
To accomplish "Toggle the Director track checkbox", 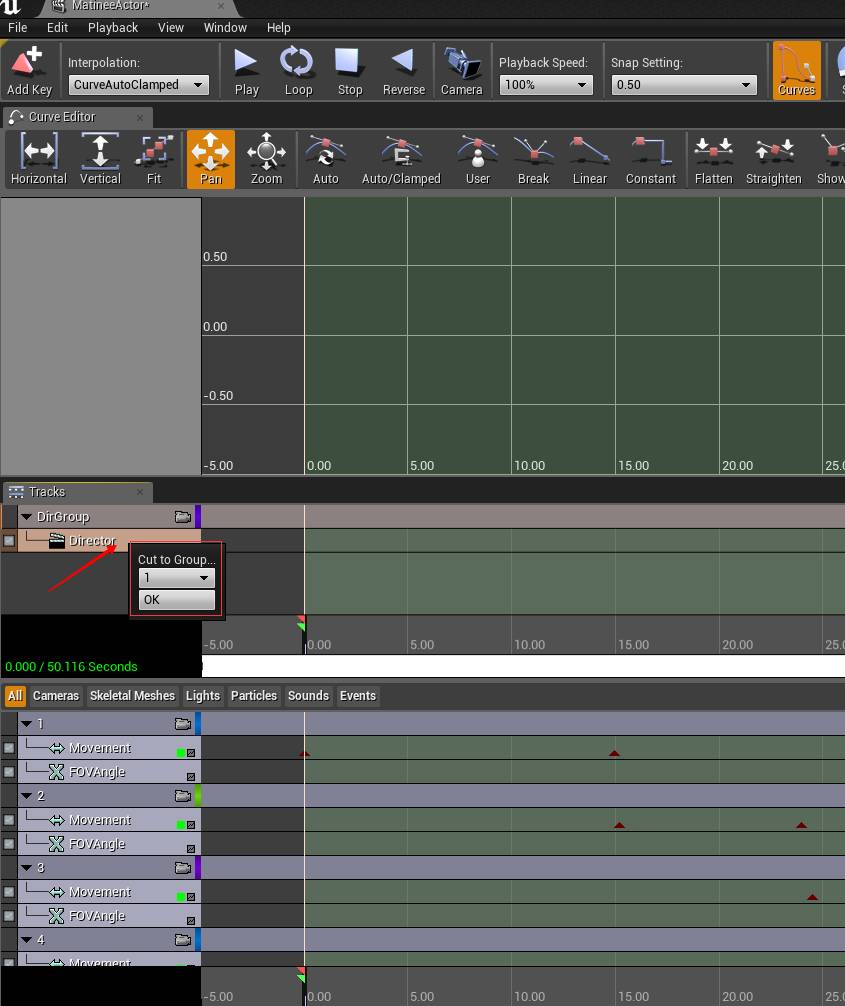I will [9, 540].
